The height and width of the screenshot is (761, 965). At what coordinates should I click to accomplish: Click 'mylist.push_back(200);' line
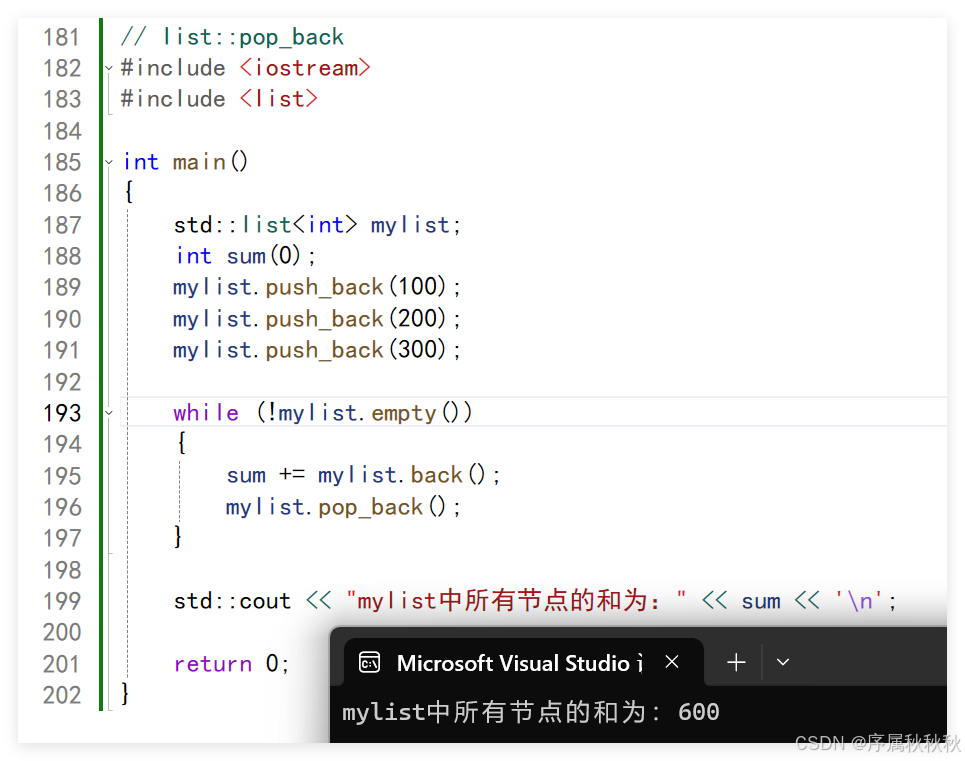[316, 319]
